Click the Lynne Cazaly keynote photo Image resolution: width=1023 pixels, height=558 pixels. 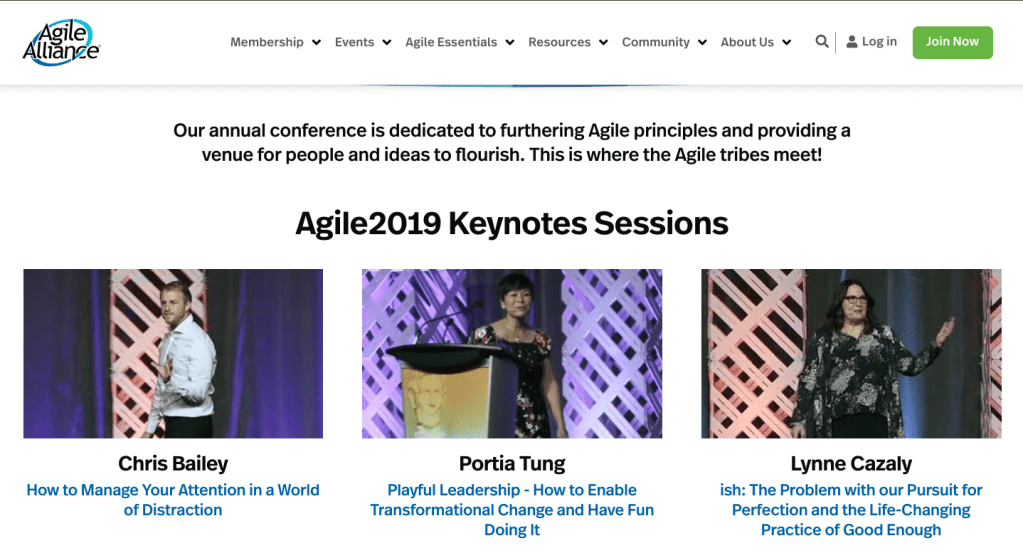(851, 353)
